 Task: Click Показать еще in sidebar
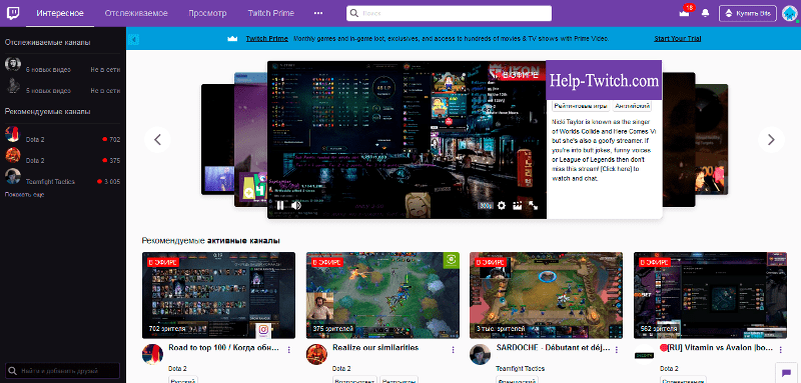[x=25, y=195]
